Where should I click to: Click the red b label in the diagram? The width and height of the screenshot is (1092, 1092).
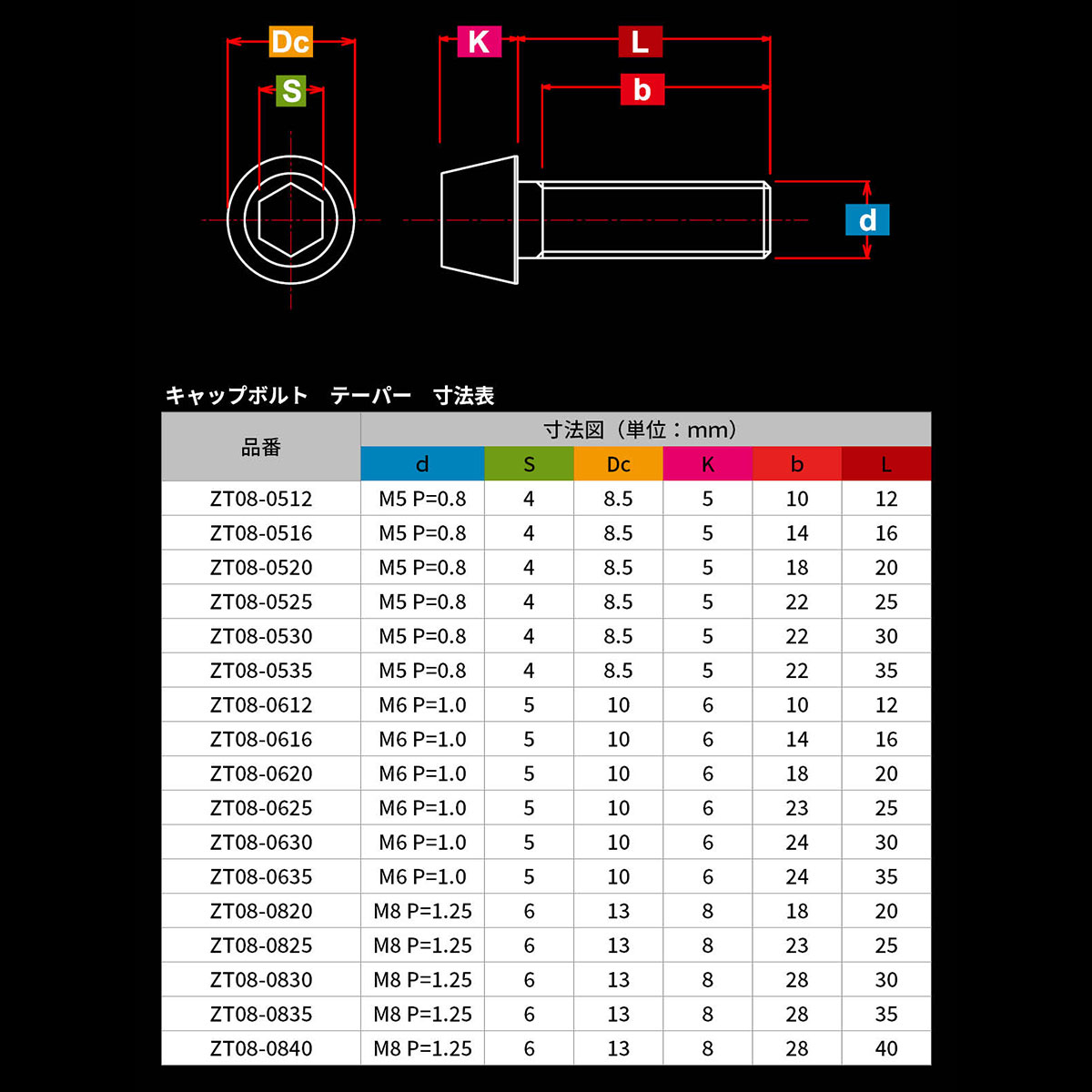click(x=642, y=90)
